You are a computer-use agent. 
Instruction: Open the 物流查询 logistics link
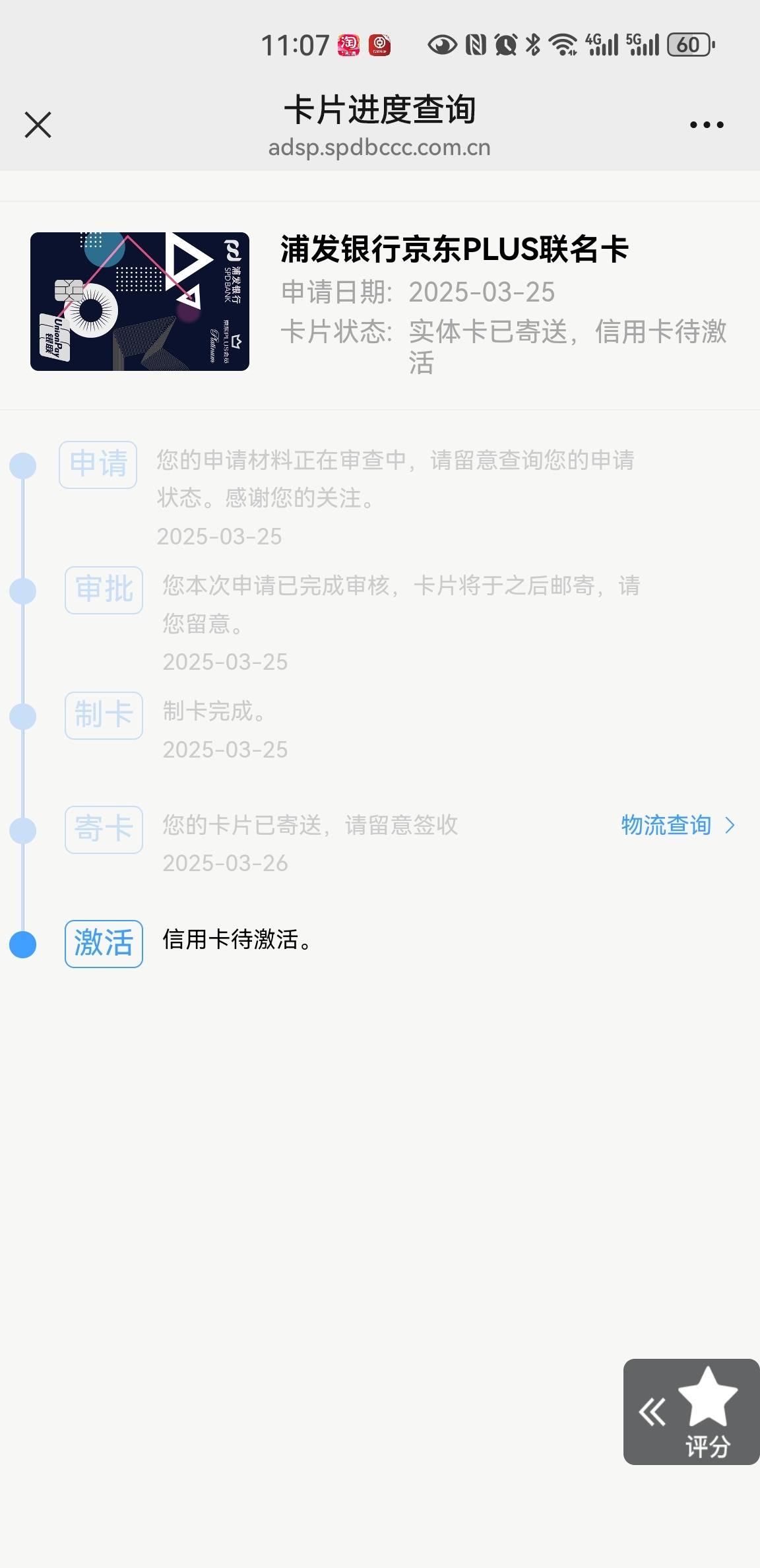(666, 825)
